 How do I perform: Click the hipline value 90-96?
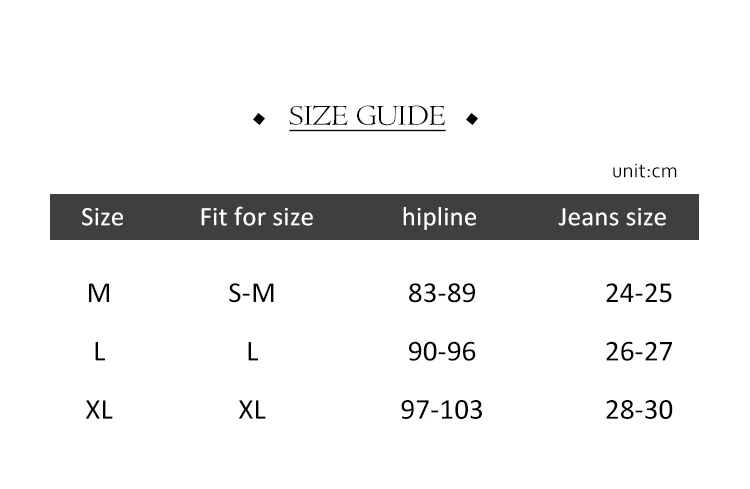point(442,352)
